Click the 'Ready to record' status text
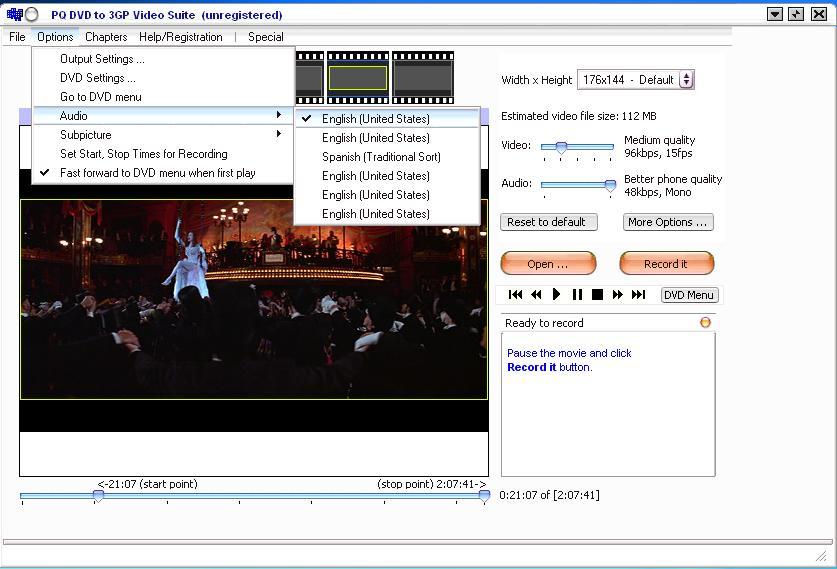 (x=544, y=323)
